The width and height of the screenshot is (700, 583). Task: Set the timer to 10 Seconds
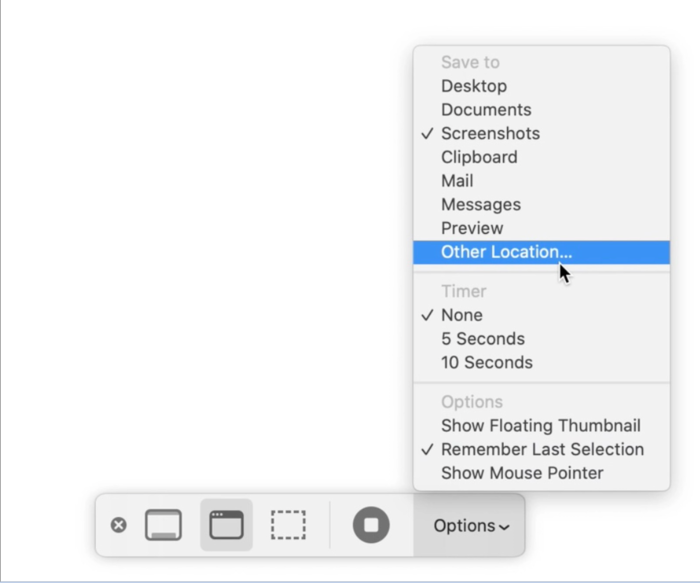click(542, 362)
